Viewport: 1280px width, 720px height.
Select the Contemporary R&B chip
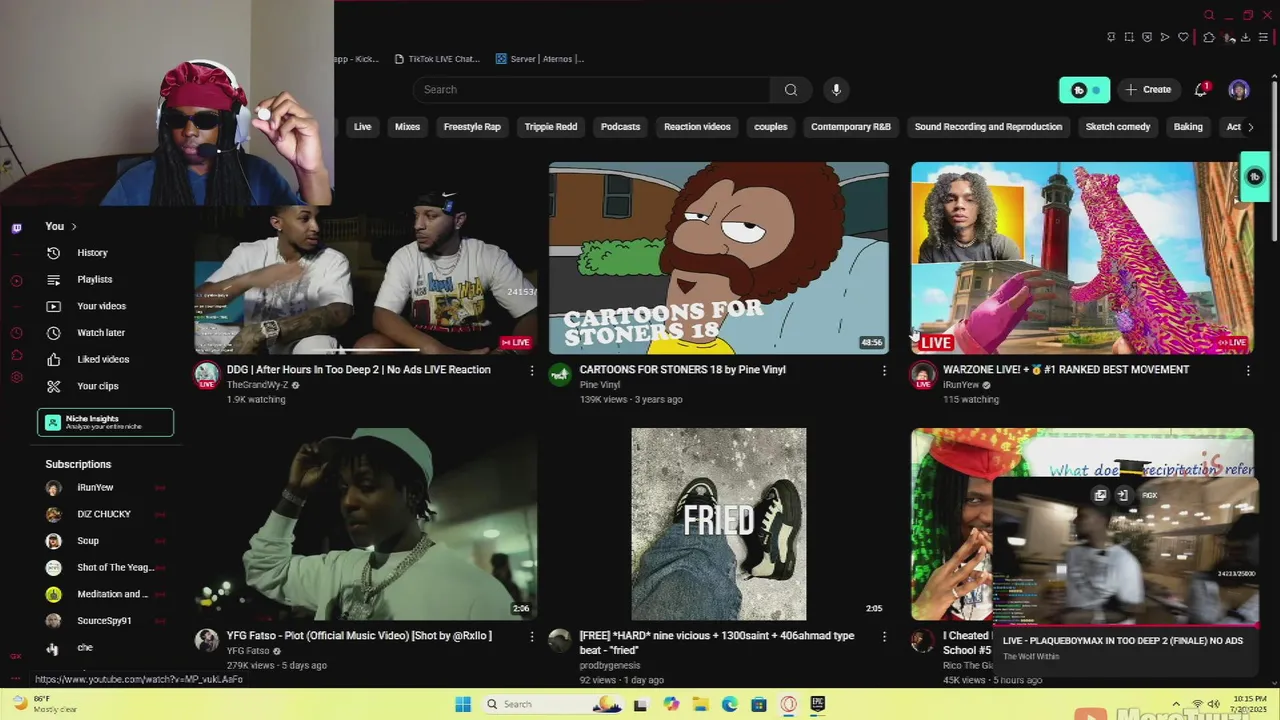click(x=851, y=127)
